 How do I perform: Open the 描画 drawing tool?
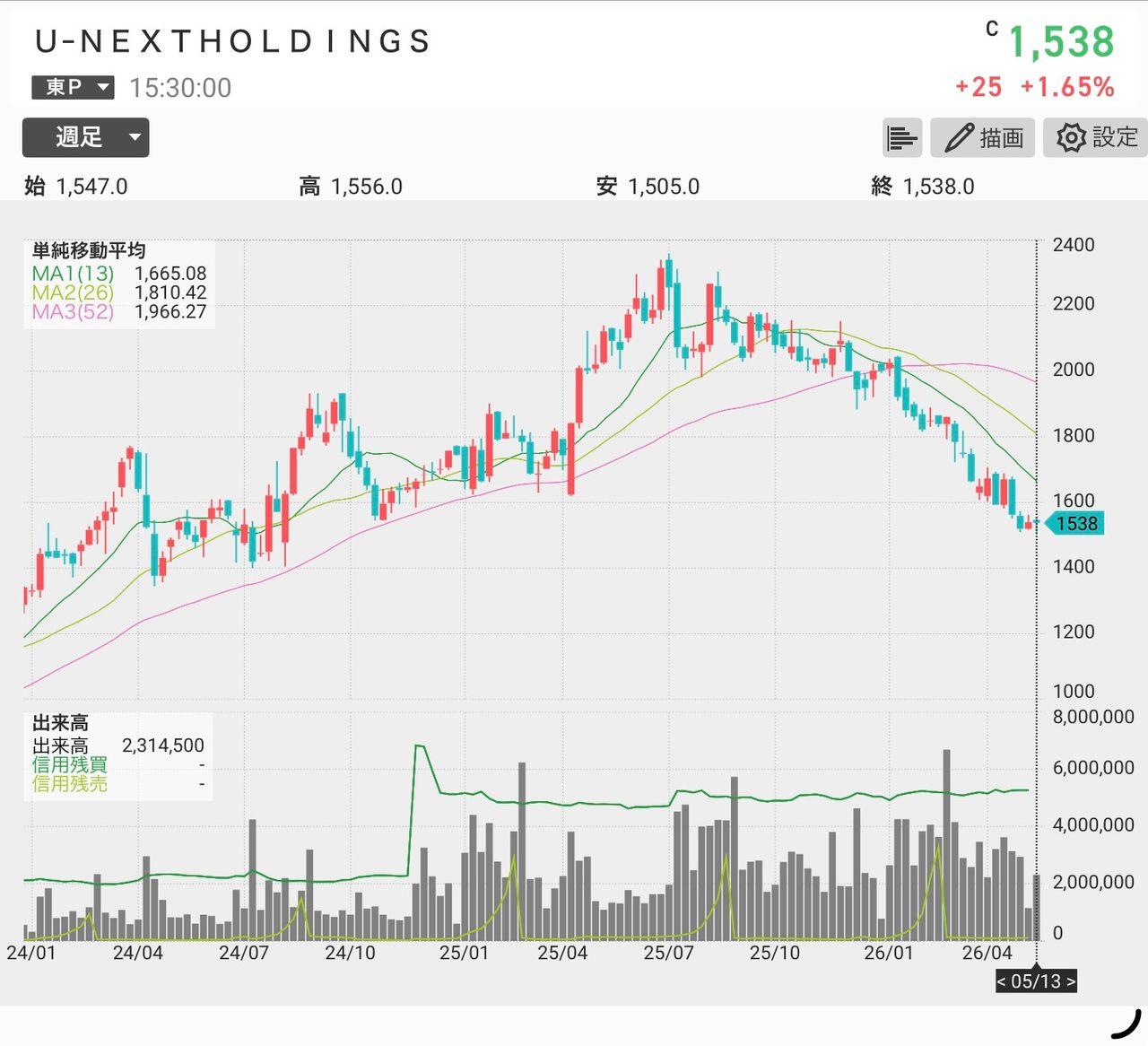[983, 137]
